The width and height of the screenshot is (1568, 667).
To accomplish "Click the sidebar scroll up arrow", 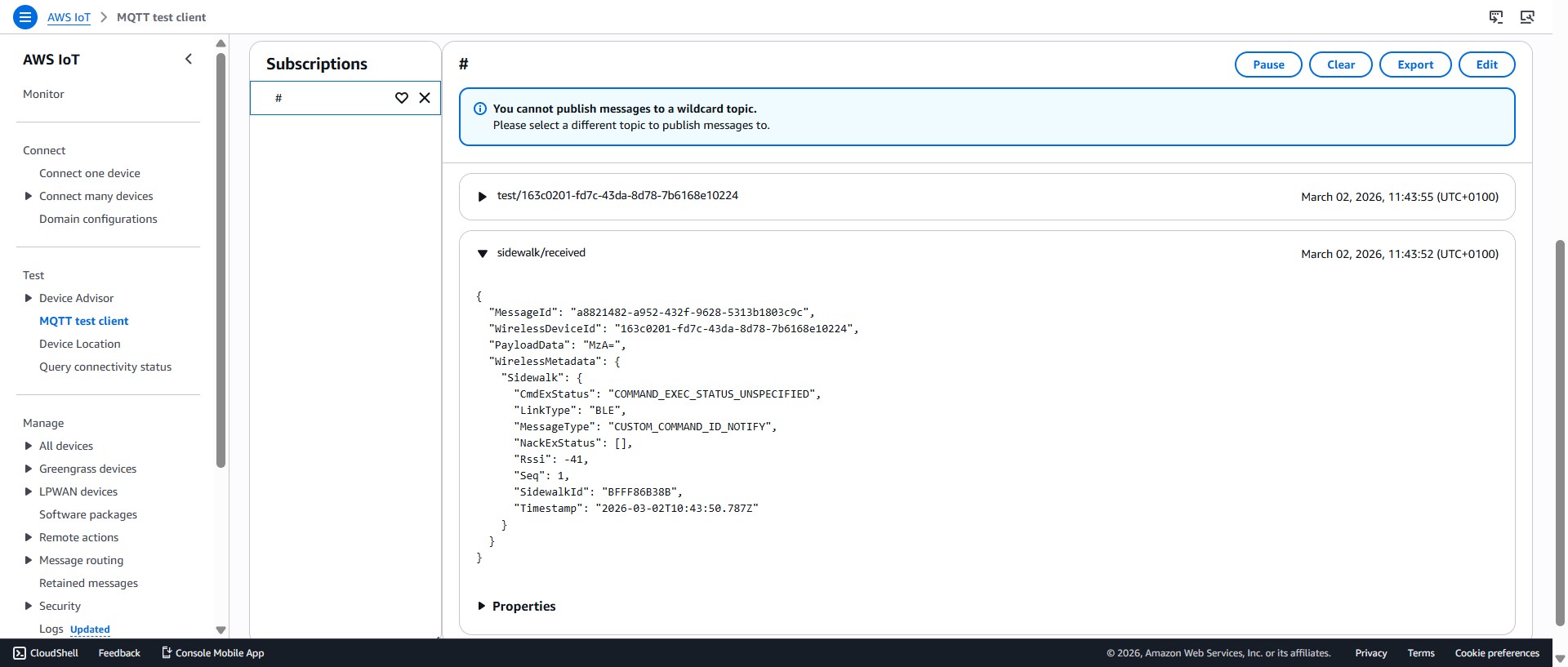I will click(x=220, y=43).
